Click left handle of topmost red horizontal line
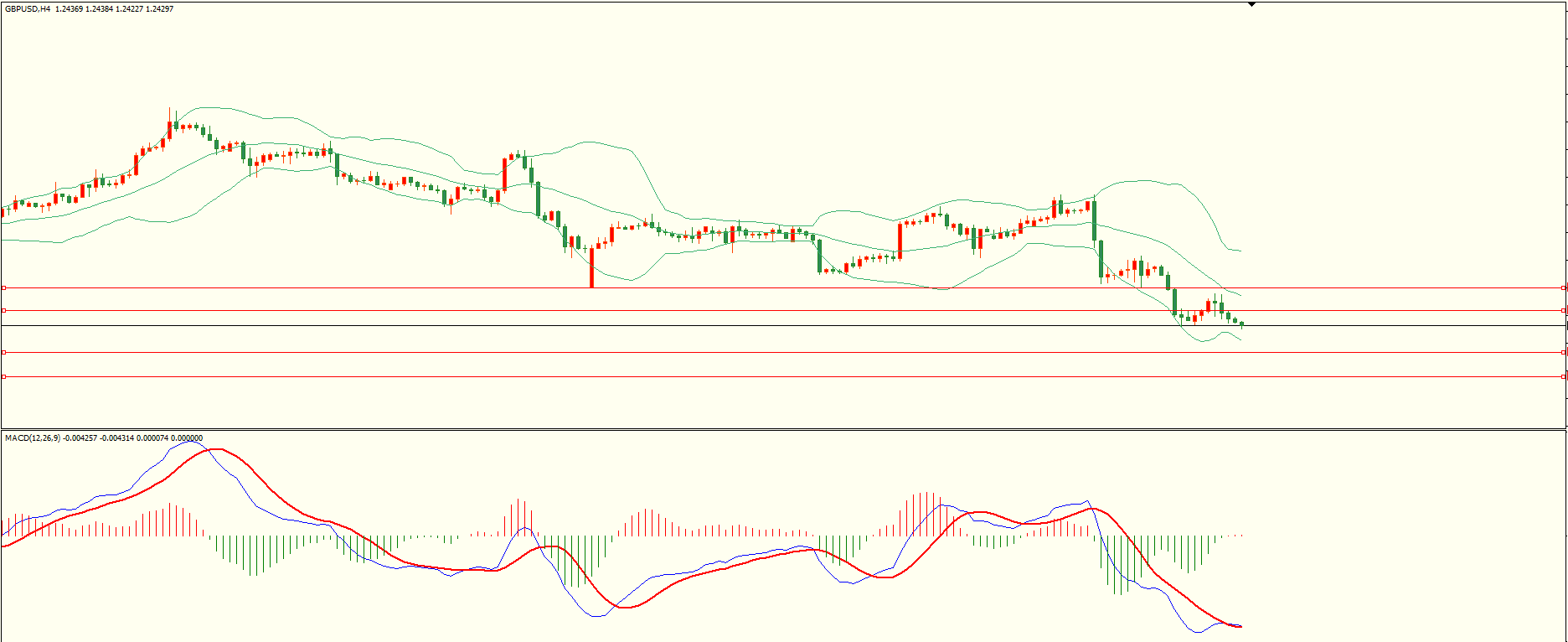This screenshot has height=642, width=1568. coord(4,287)
